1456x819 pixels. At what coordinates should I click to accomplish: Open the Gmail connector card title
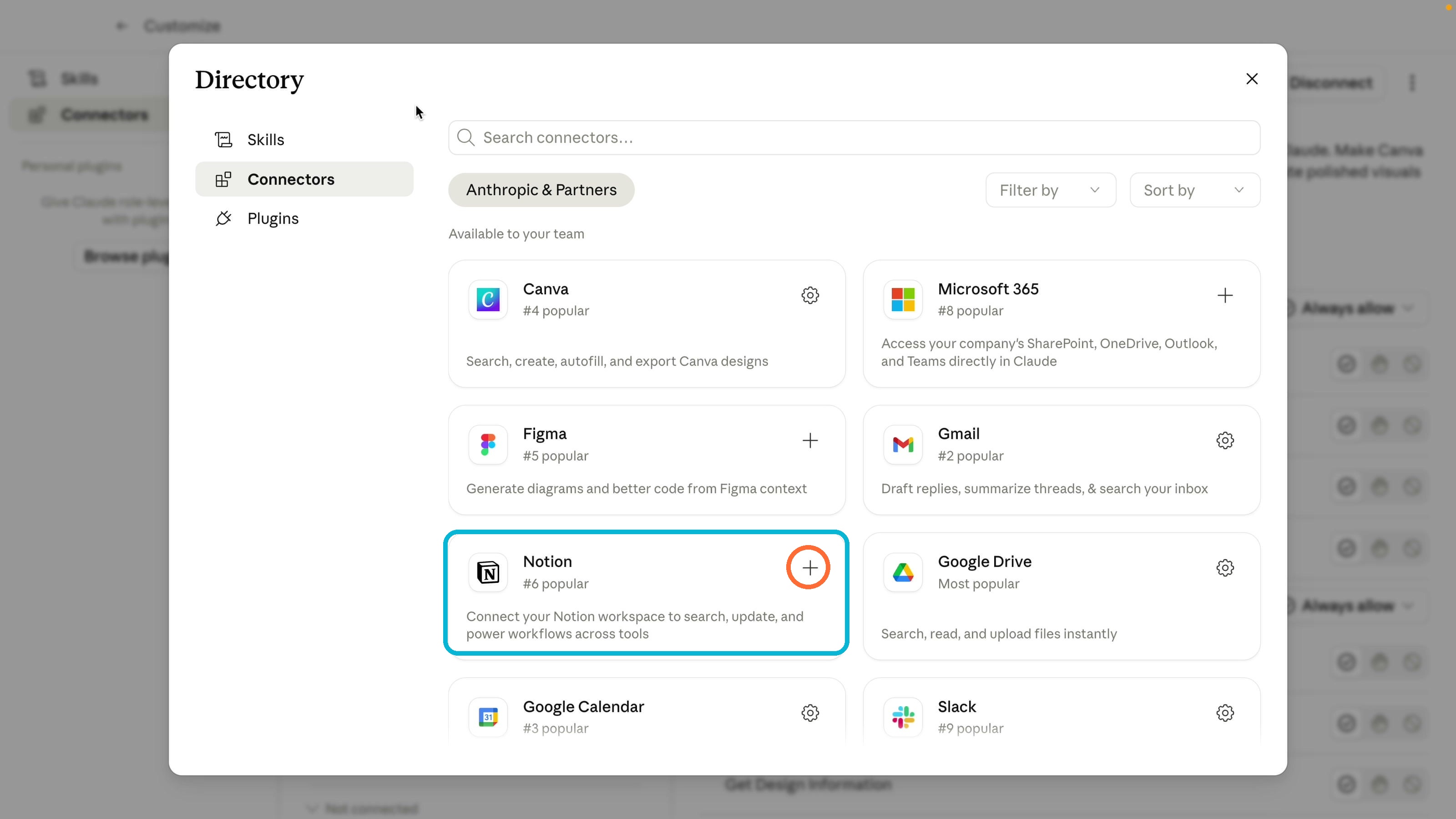tap(959, 434)
